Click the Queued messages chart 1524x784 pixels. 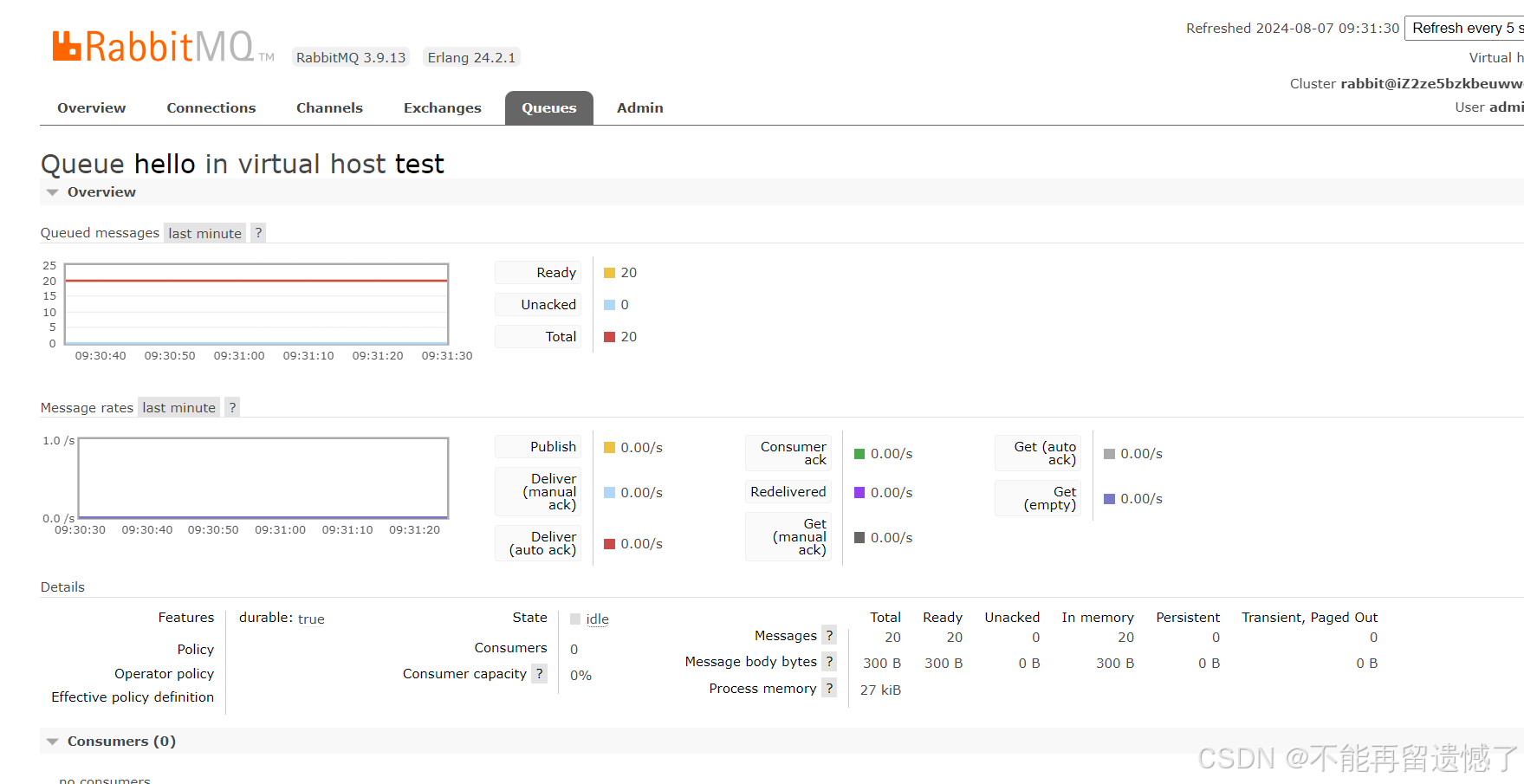pos(256,304)
